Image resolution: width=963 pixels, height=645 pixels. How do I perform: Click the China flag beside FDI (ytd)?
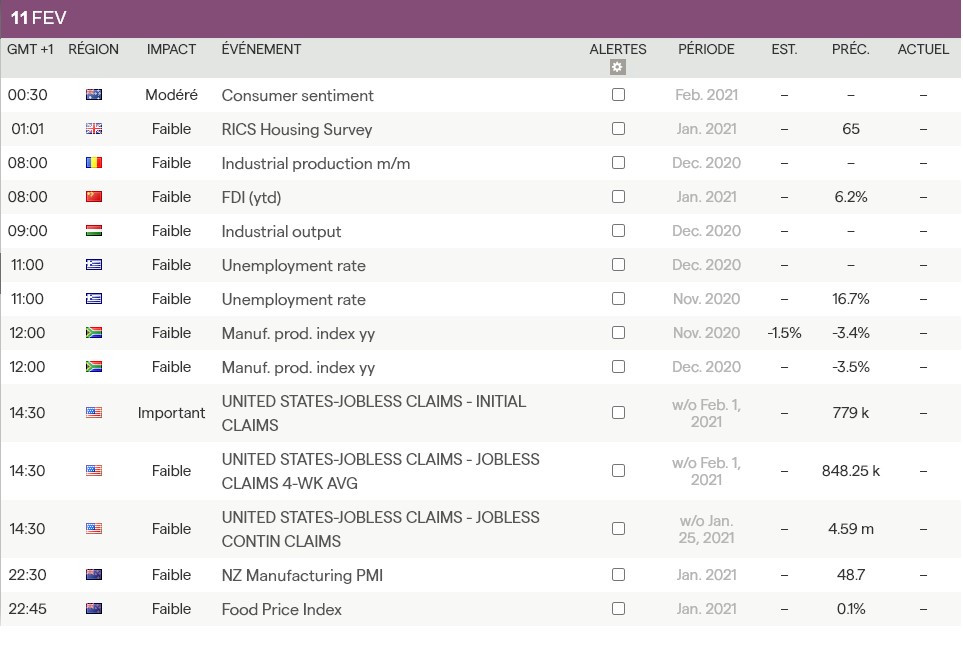[x=94, y=197]
